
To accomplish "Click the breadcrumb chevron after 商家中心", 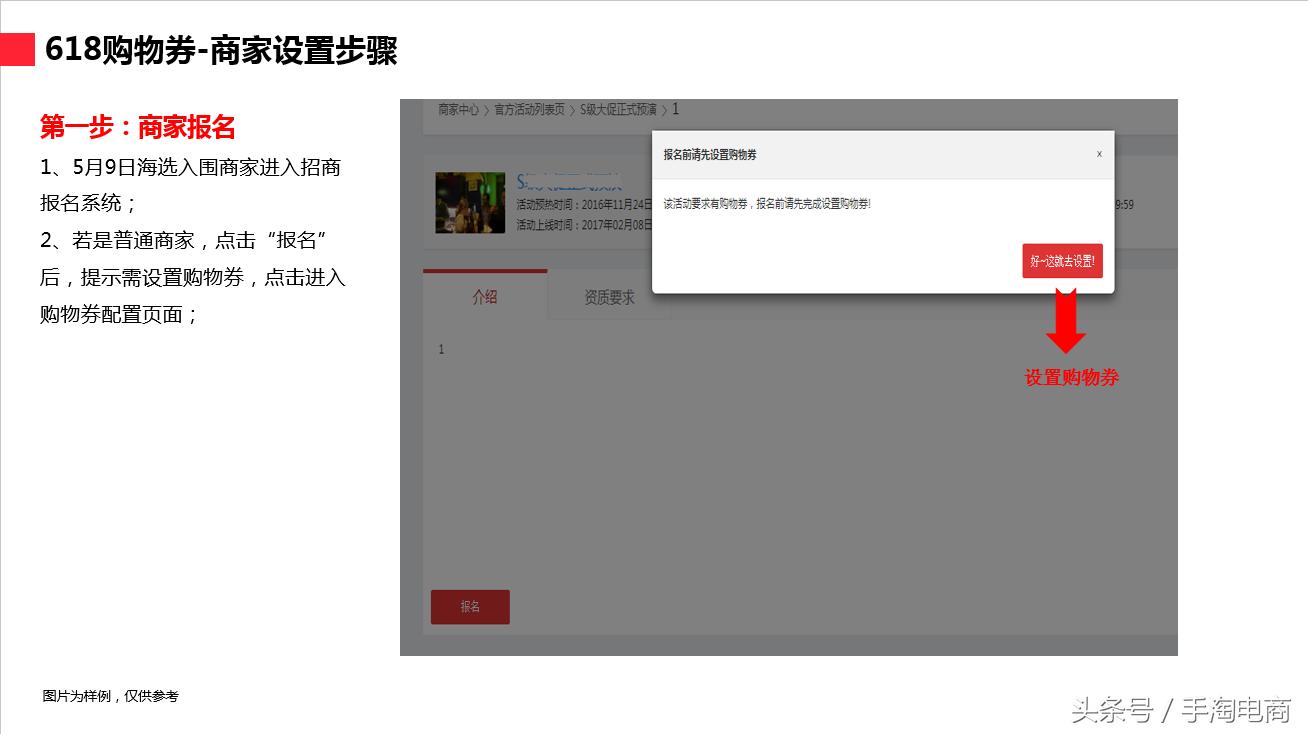I will [x=487, y=110].
